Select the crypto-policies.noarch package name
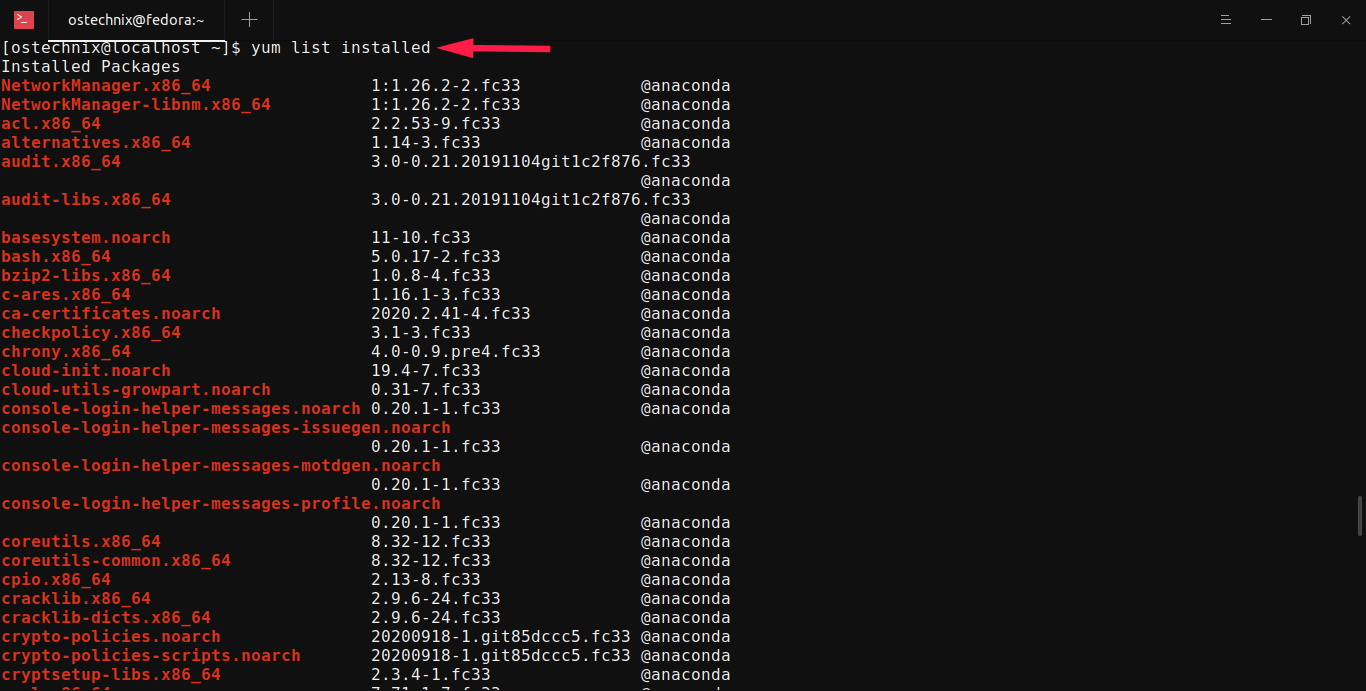The height and width of the screenshot is (691, 1366). [x=110, y=636]
